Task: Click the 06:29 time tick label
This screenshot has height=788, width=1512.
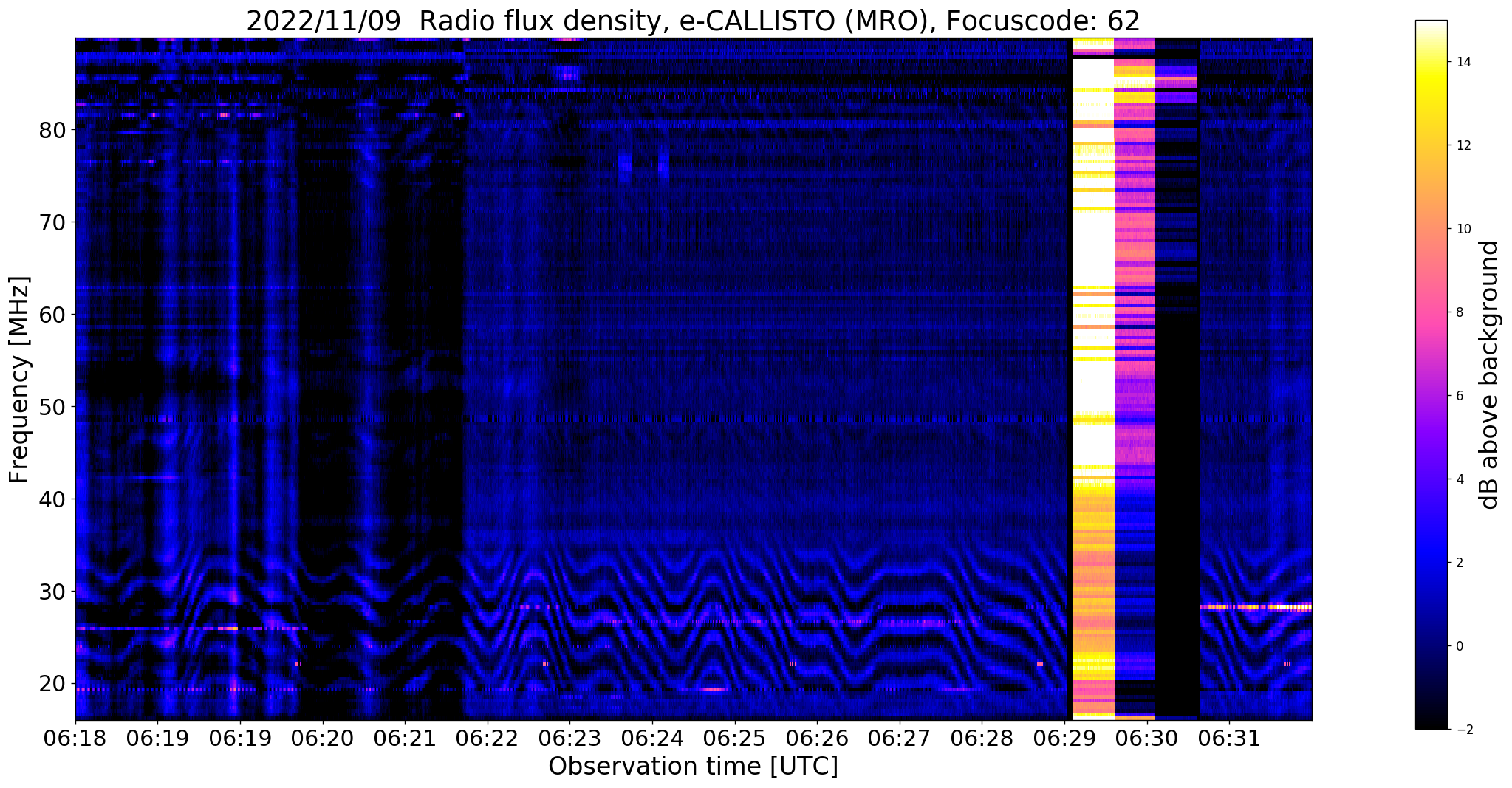Action: (1064, 737)
